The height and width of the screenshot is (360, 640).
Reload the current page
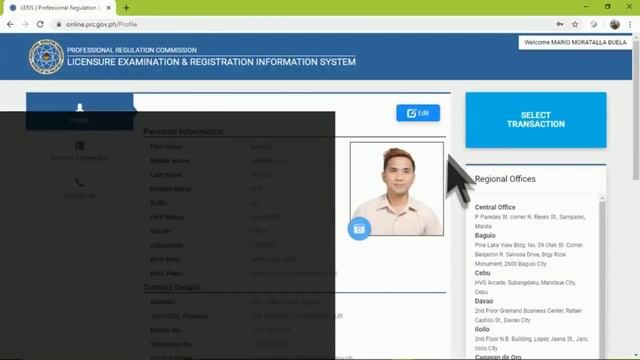coord(40,24)
